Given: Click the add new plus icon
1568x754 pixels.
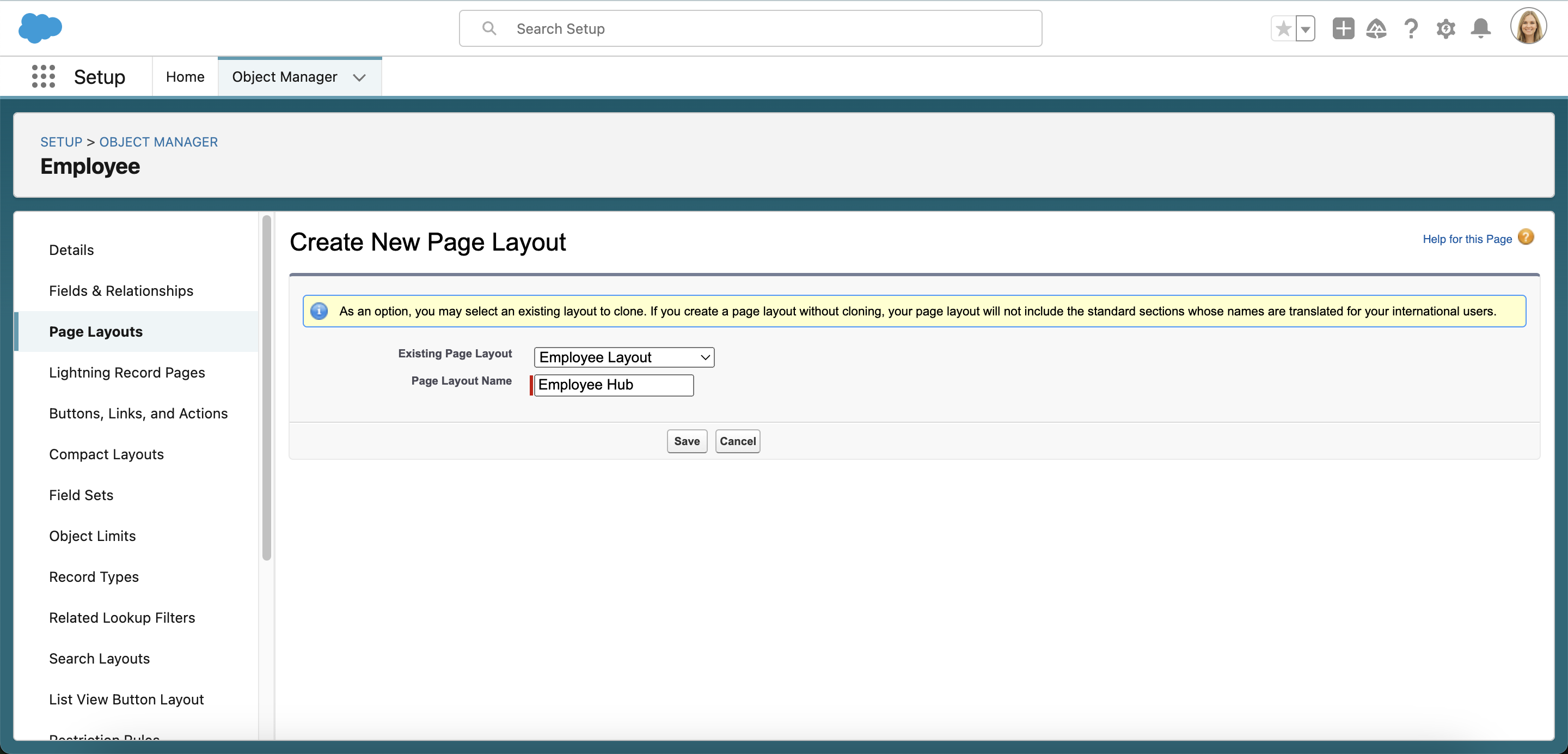Looking at the screenshot, I should point(1342,28).
